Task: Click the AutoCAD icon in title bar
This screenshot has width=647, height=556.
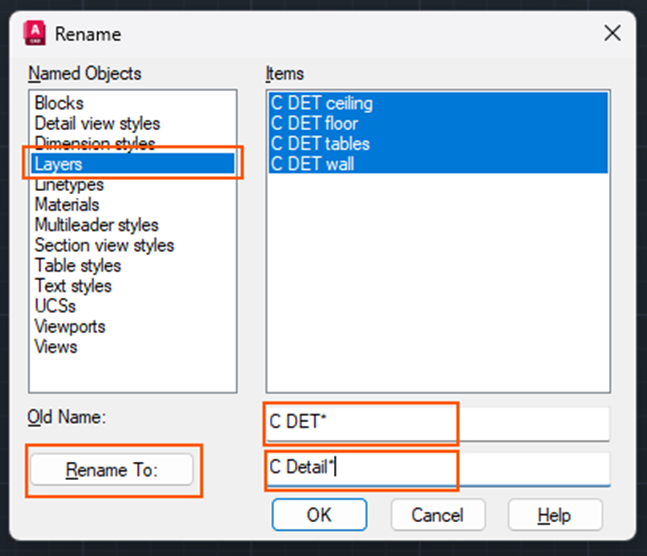Action: [x=34, y=34]
